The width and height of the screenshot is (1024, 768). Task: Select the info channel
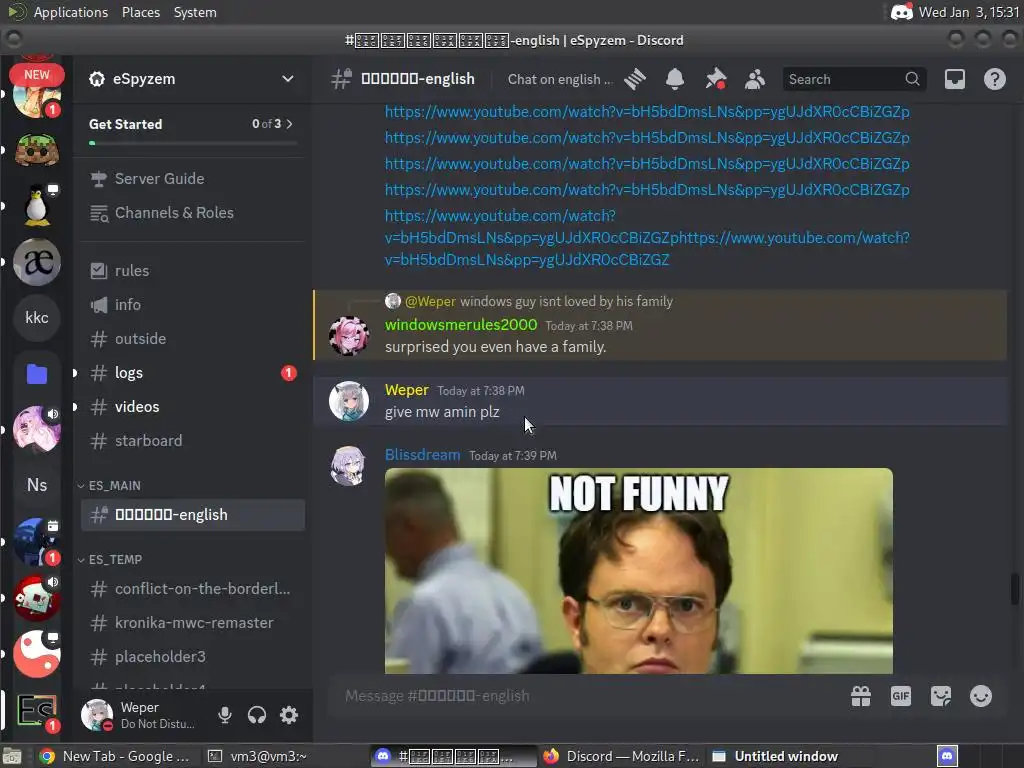tap(191, 304)
